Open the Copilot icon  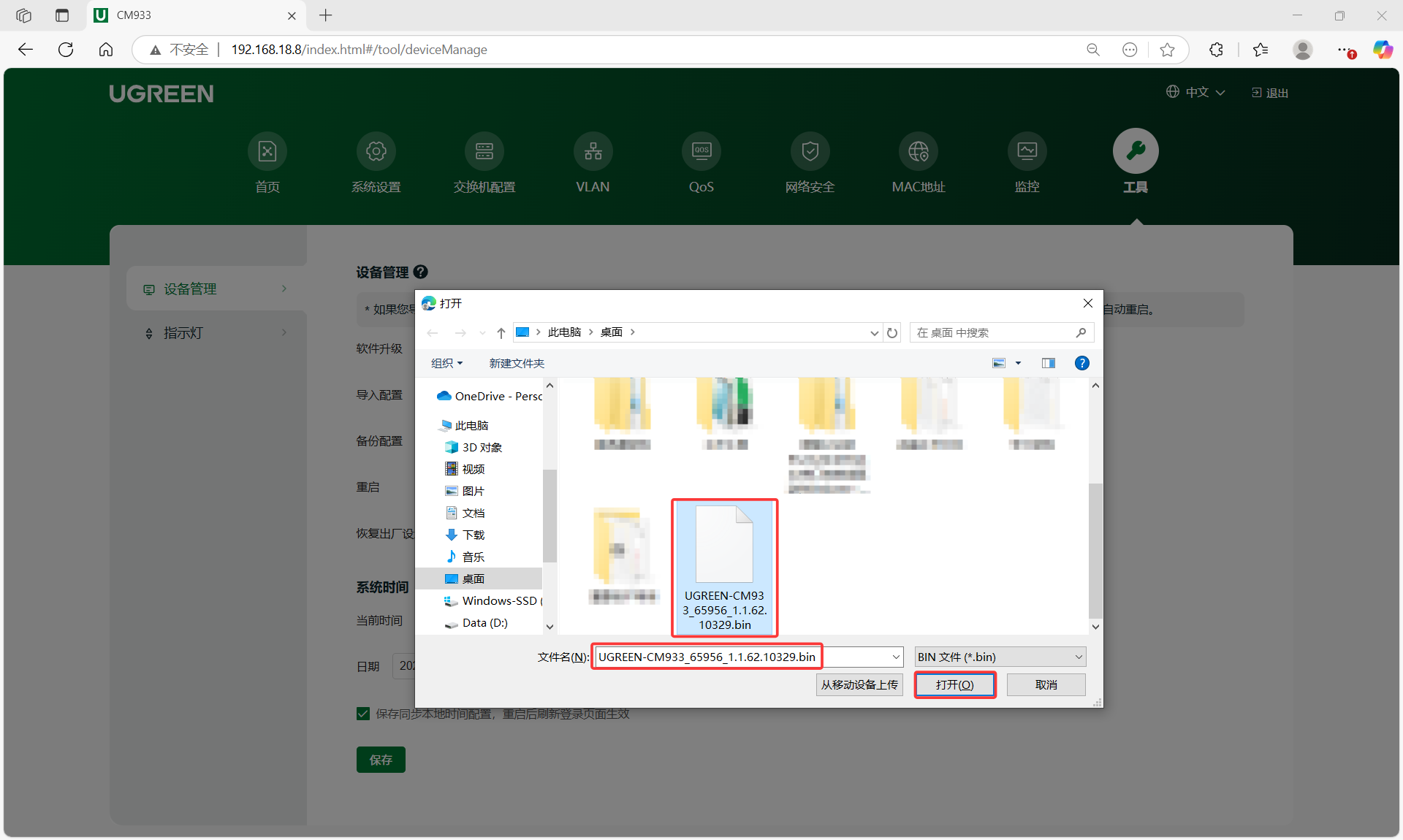point(1383,50)
